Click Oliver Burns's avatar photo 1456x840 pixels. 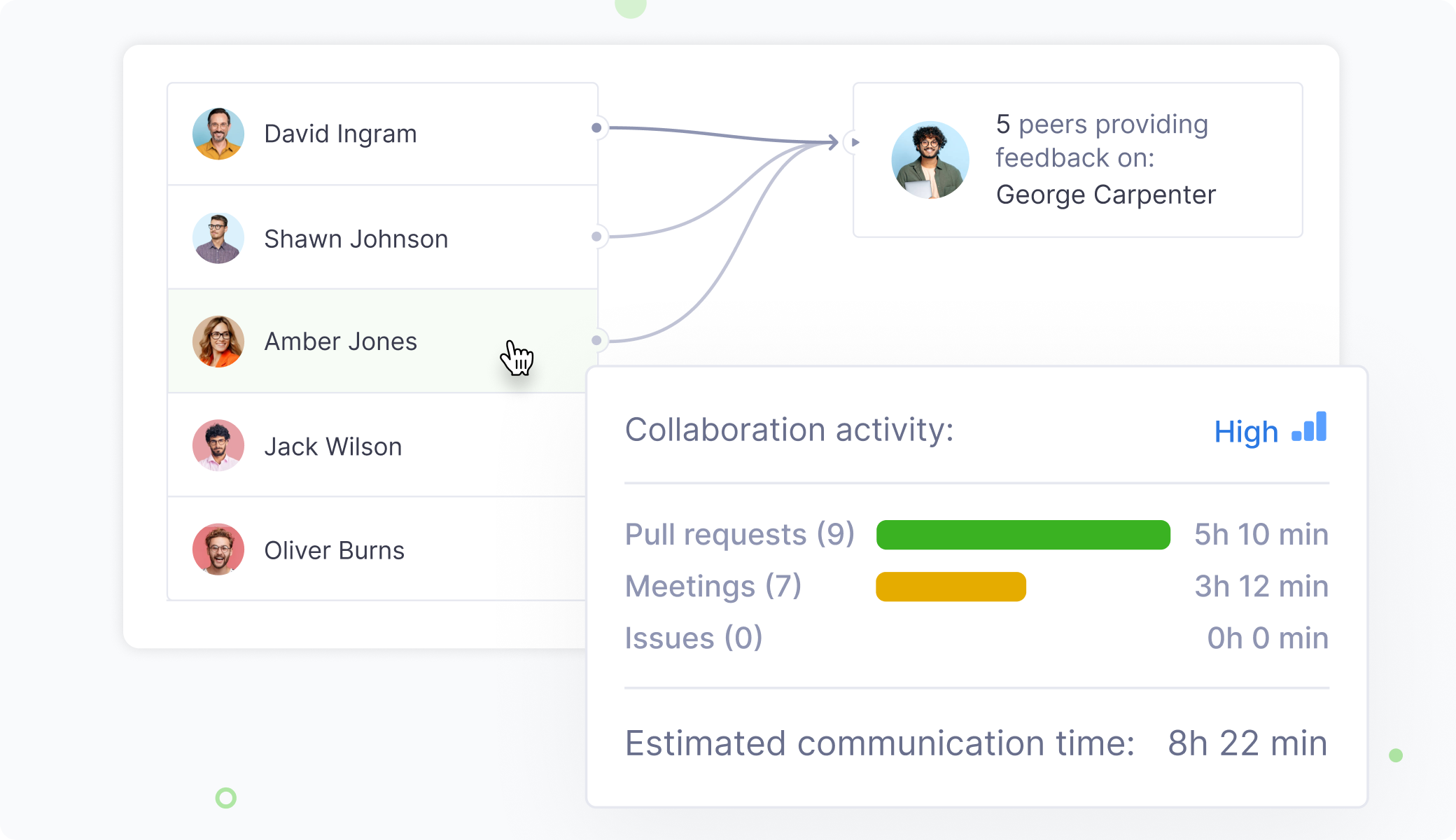(218, 549)
